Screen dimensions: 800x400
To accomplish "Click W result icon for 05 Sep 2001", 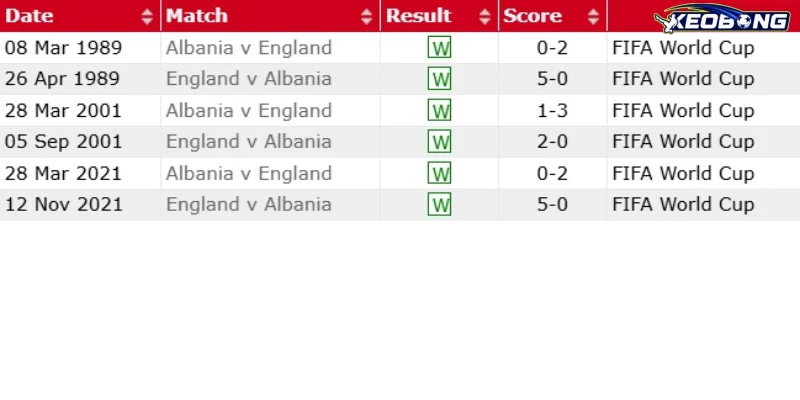I will point(439,142).
